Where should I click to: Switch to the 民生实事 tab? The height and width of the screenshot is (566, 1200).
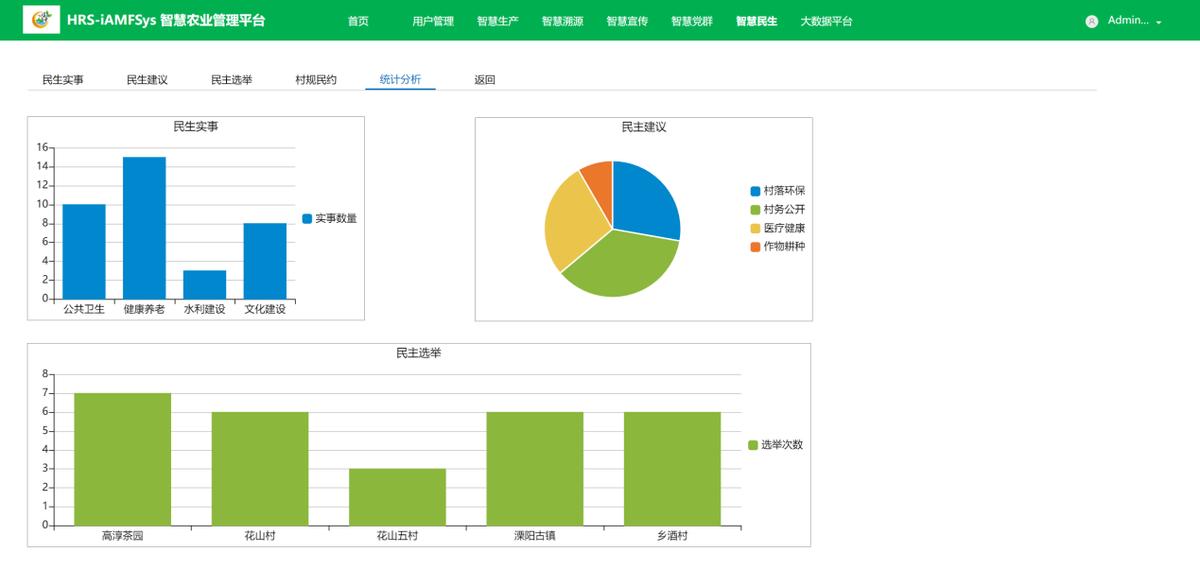(x=63, y=80)
